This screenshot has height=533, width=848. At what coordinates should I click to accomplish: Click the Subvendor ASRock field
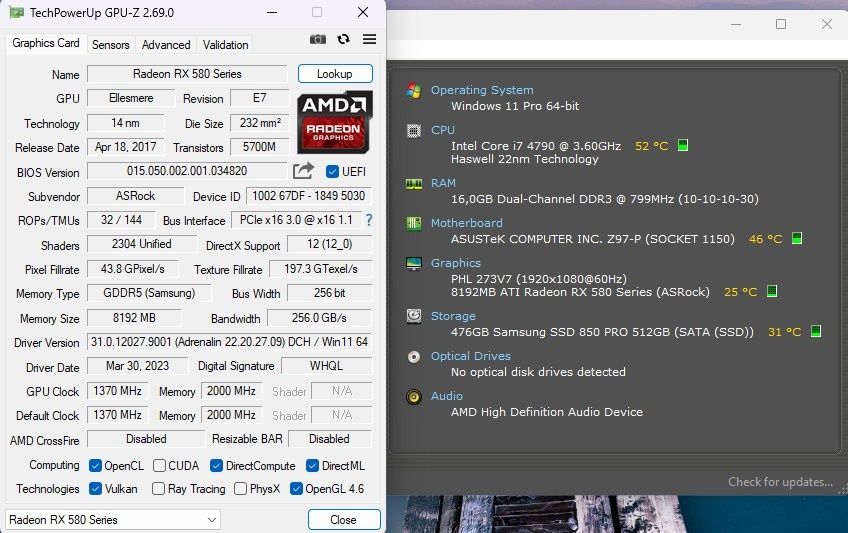(x=135, y=196)
